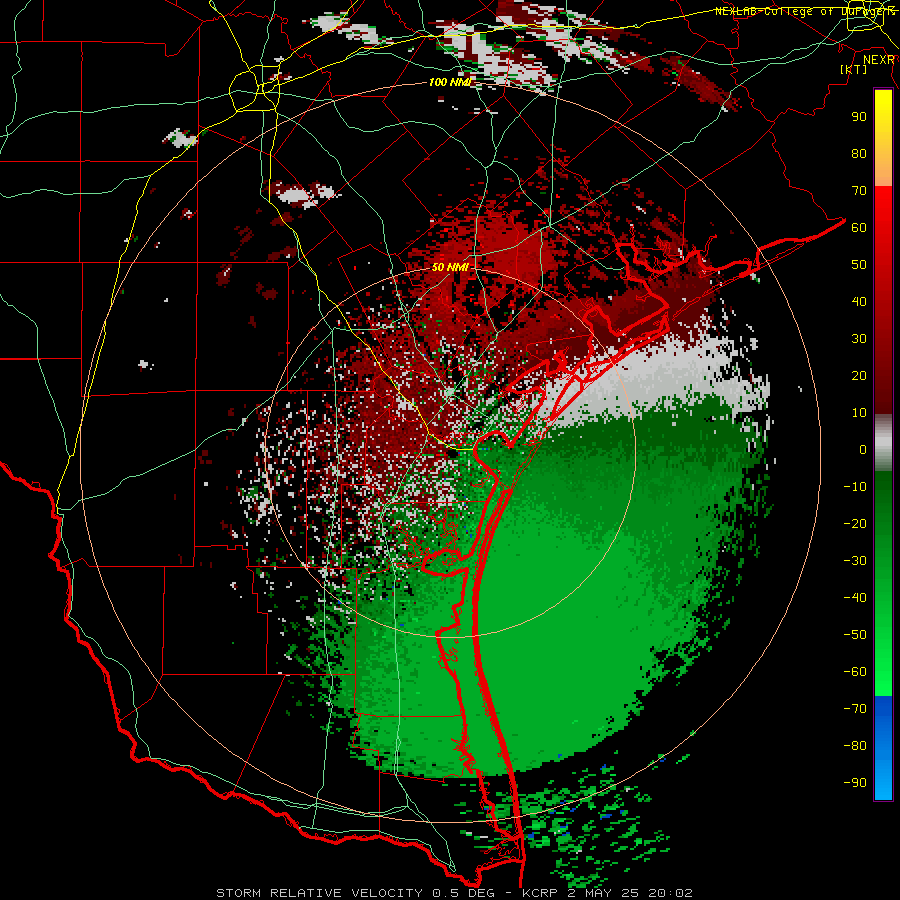Click the -60 scale value
900x900 pixels.
coord(855,672)
